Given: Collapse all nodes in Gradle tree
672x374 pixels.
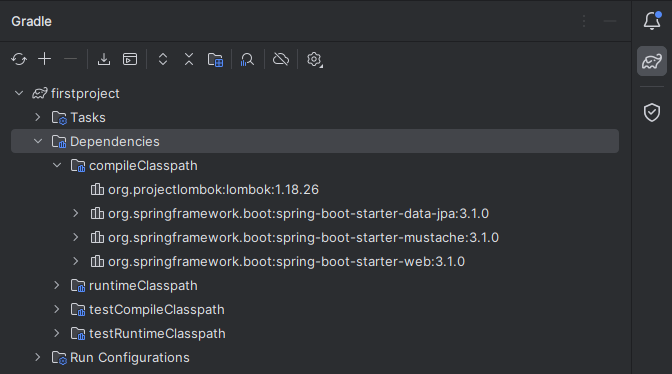Looking at the screenshot, I should pyautogui.click(x=189, y=59).
